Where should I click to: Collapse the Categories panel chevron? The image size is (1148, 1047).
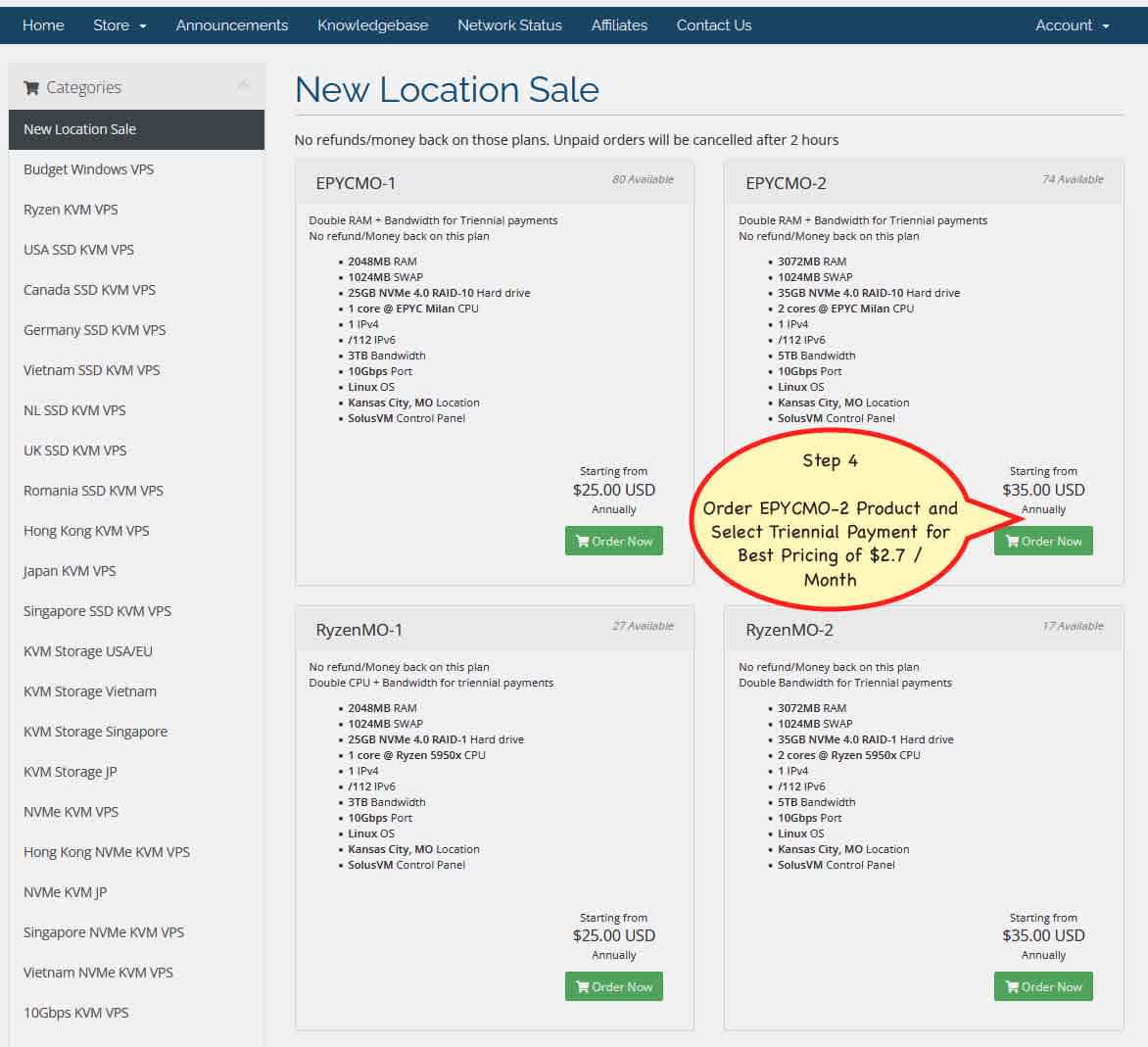[243, 86]
